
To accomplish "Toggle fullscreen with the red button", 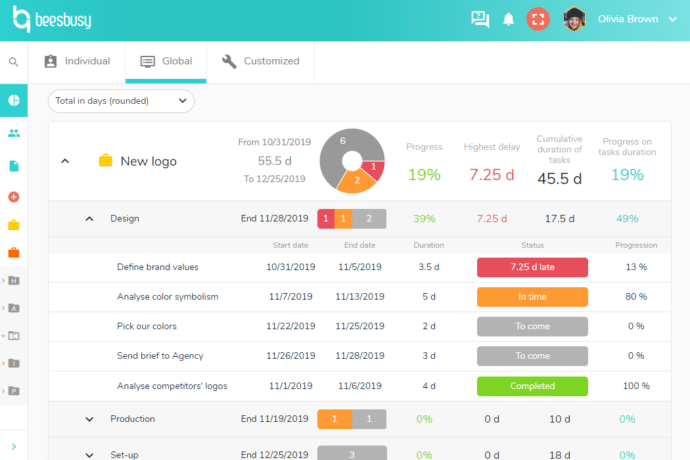I will pos(538,19).
